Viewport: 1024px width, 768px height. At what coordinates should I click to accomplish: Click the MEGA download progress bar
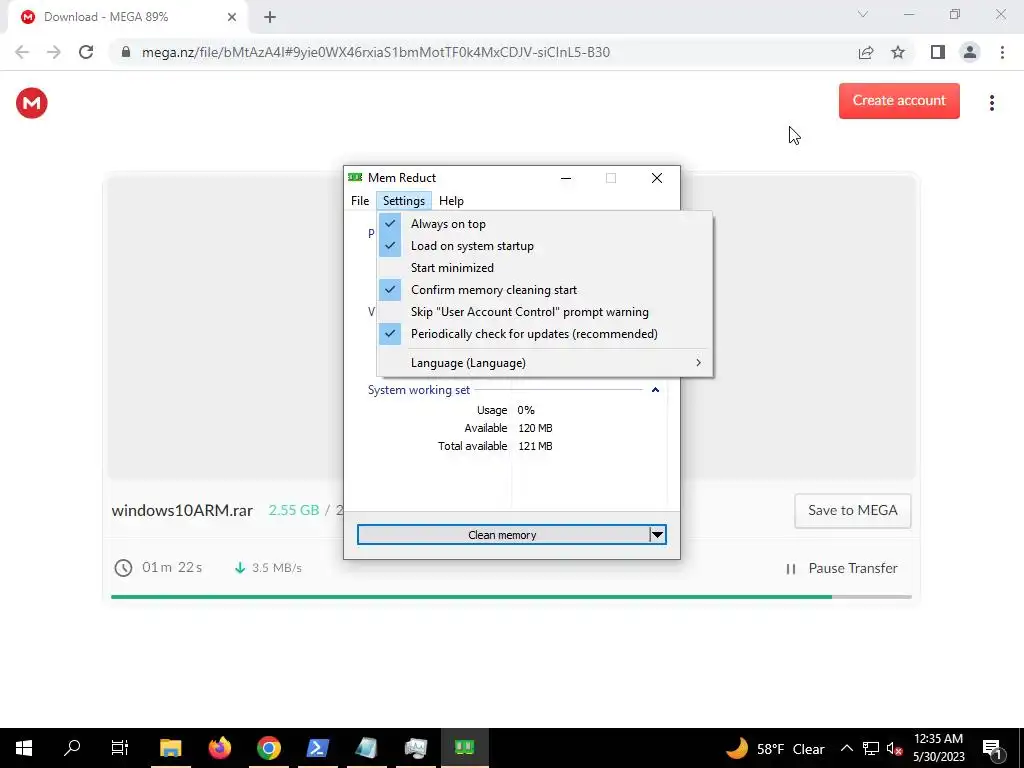point(511,597)
